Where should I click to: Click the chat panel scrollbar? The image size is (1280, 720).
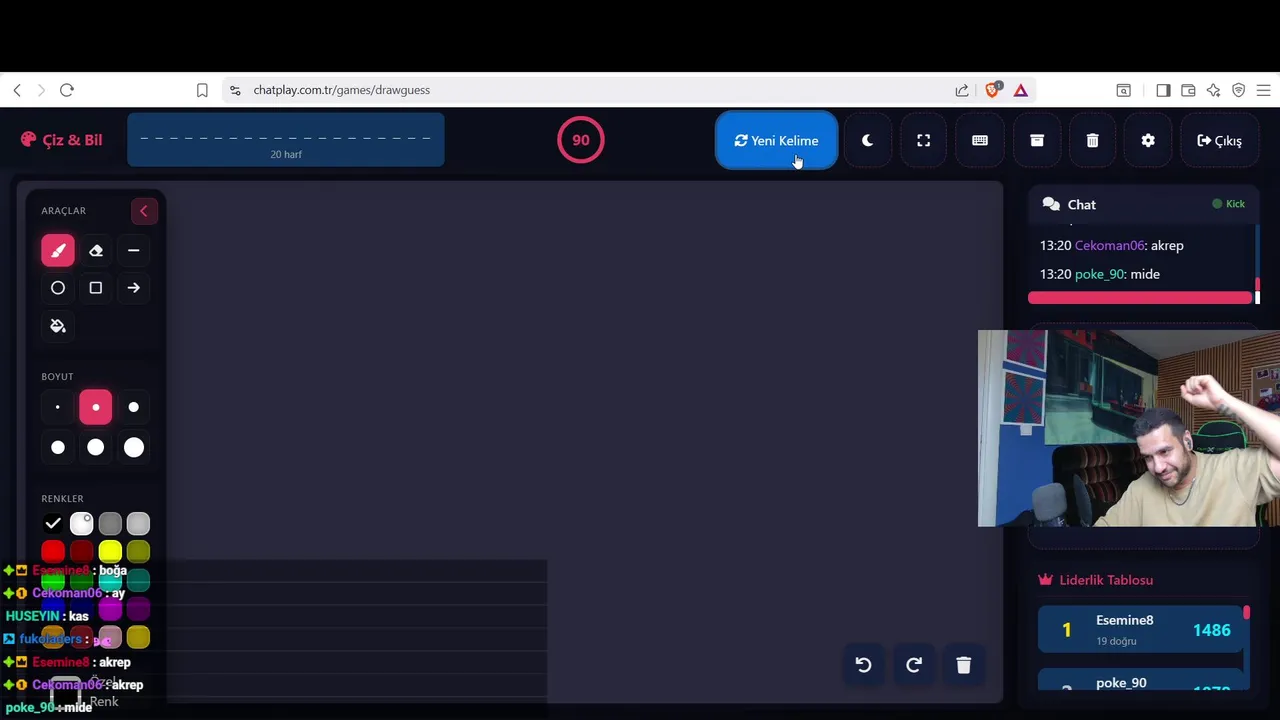(x=1258, y=258)
